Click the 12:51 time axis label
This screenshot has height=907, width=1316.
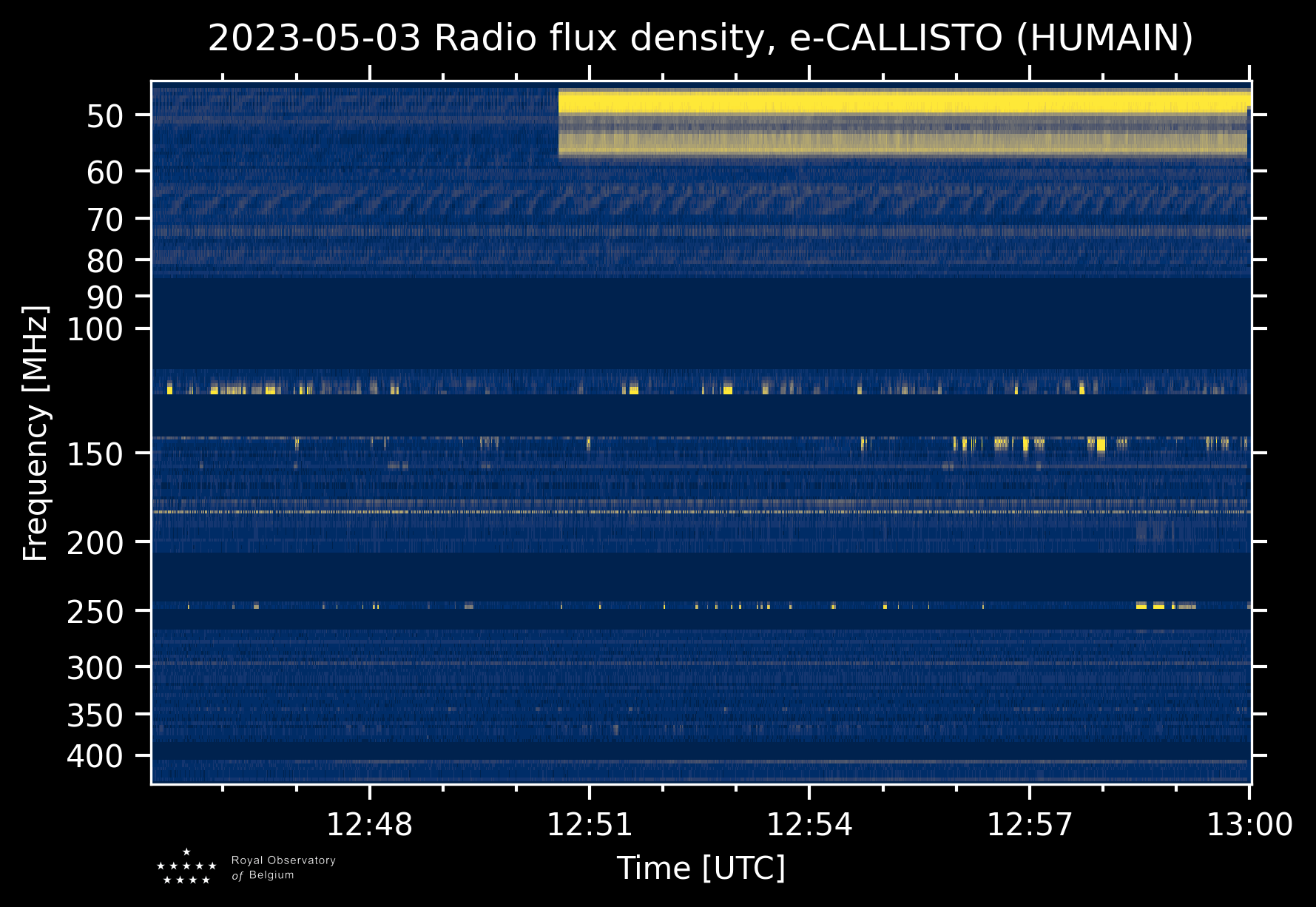(x=590, y=824)
